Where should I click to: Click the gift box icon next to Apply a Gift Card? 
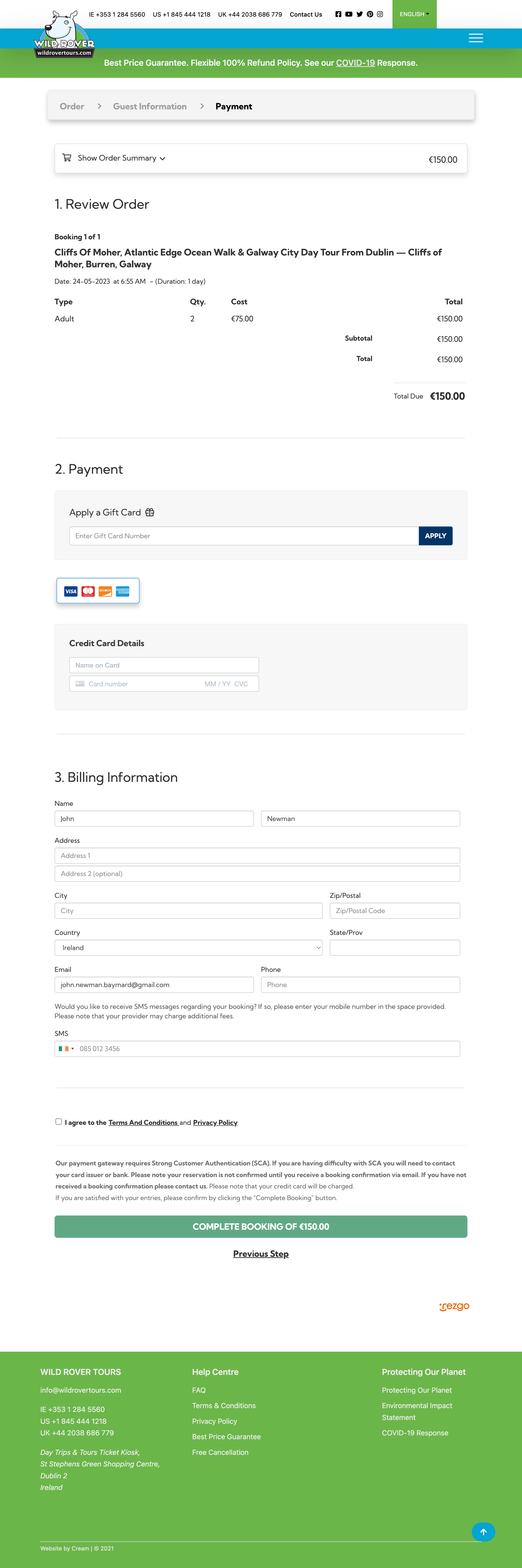coord(150,512)
